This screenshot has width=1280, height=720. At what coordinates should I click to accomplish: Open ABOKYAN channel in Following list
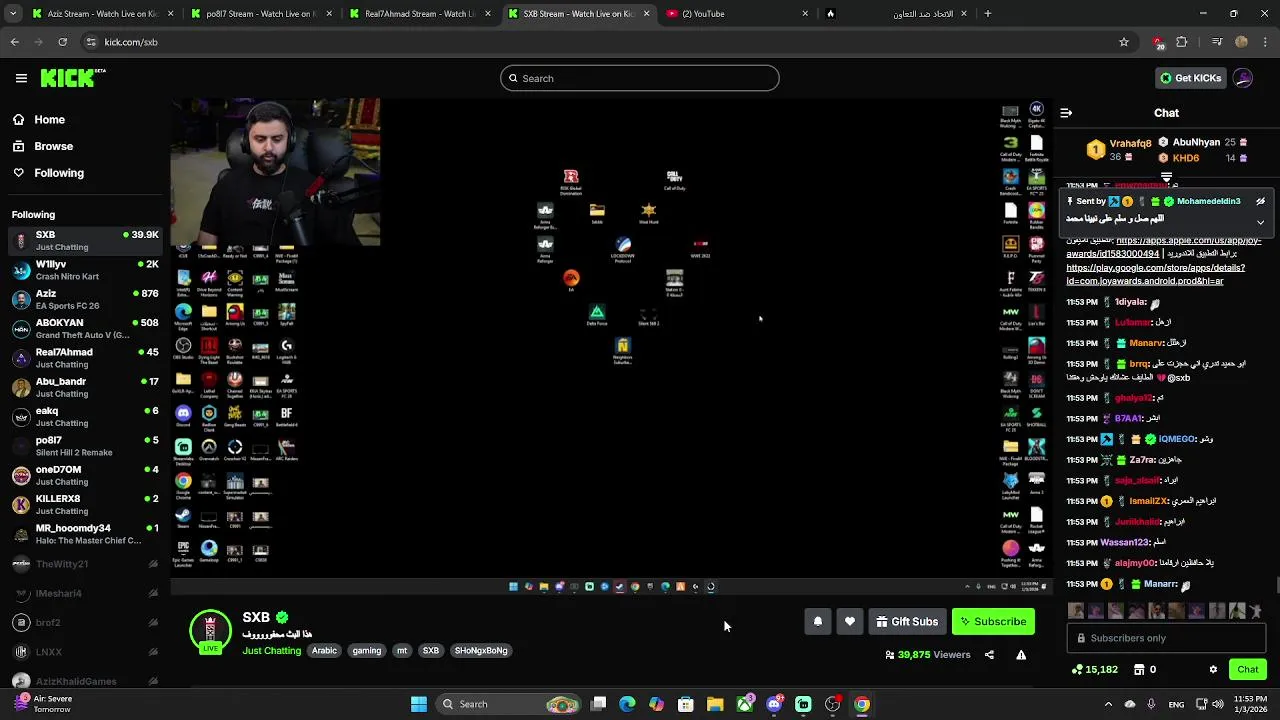coord(84,328)
